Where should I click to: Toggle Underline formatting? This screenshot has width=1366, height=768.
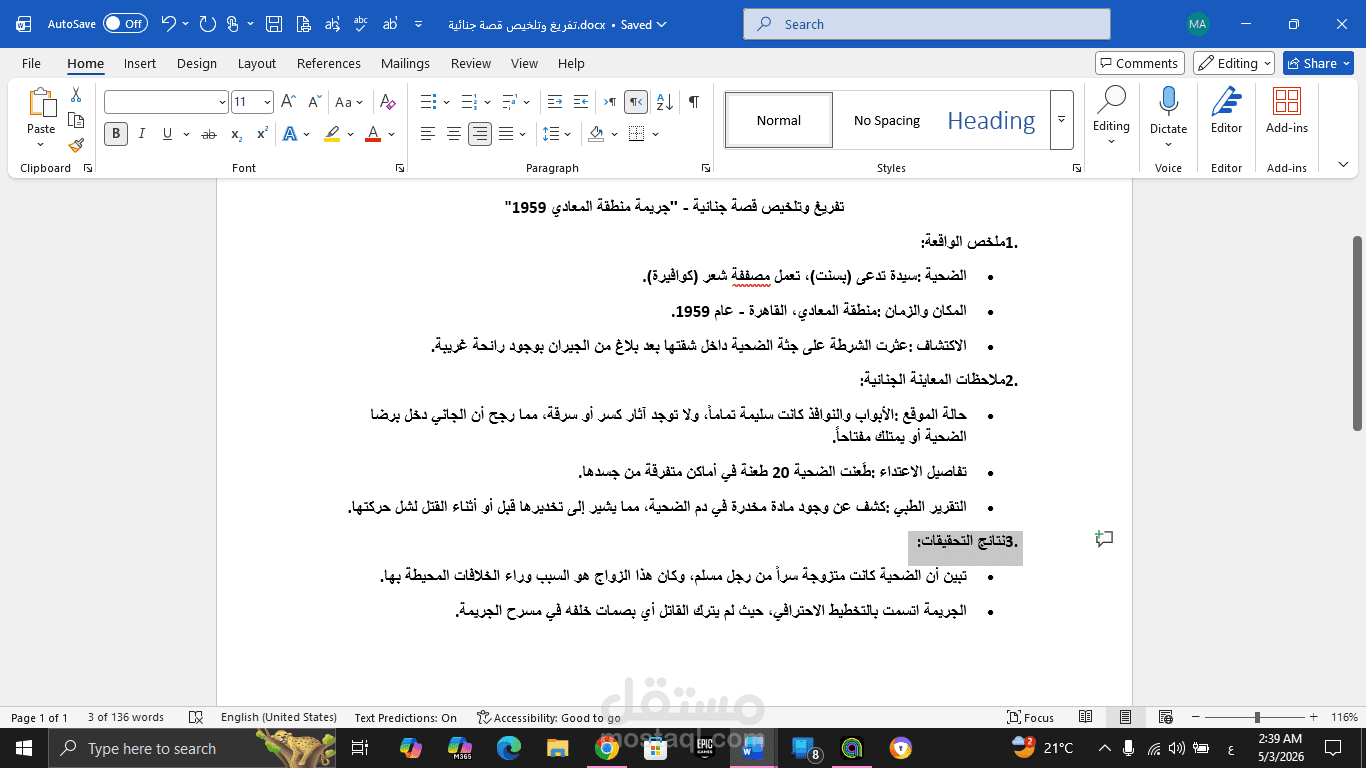167,134
